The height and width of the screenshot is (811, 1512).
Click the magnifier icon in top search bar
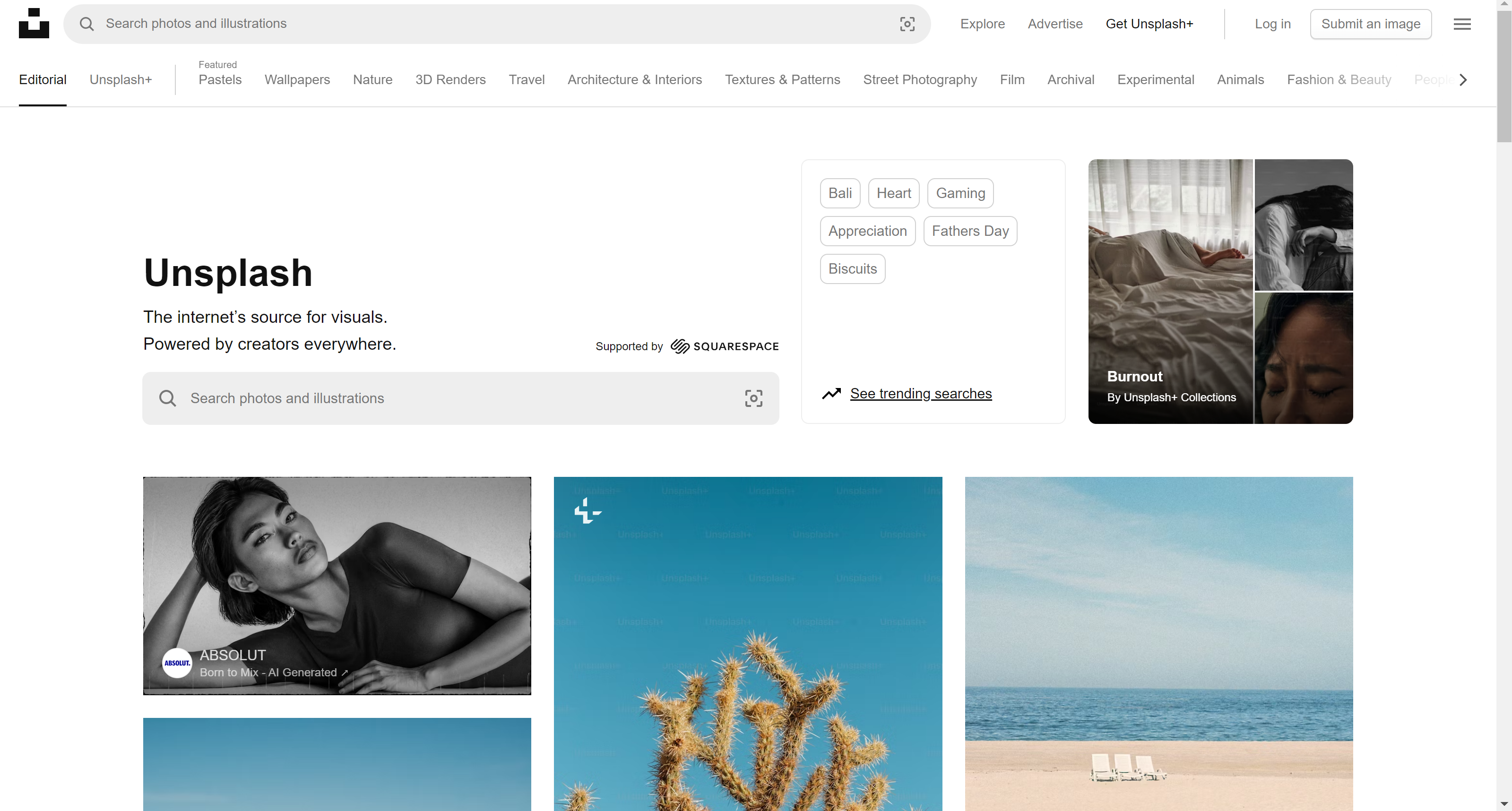point(87,24)
